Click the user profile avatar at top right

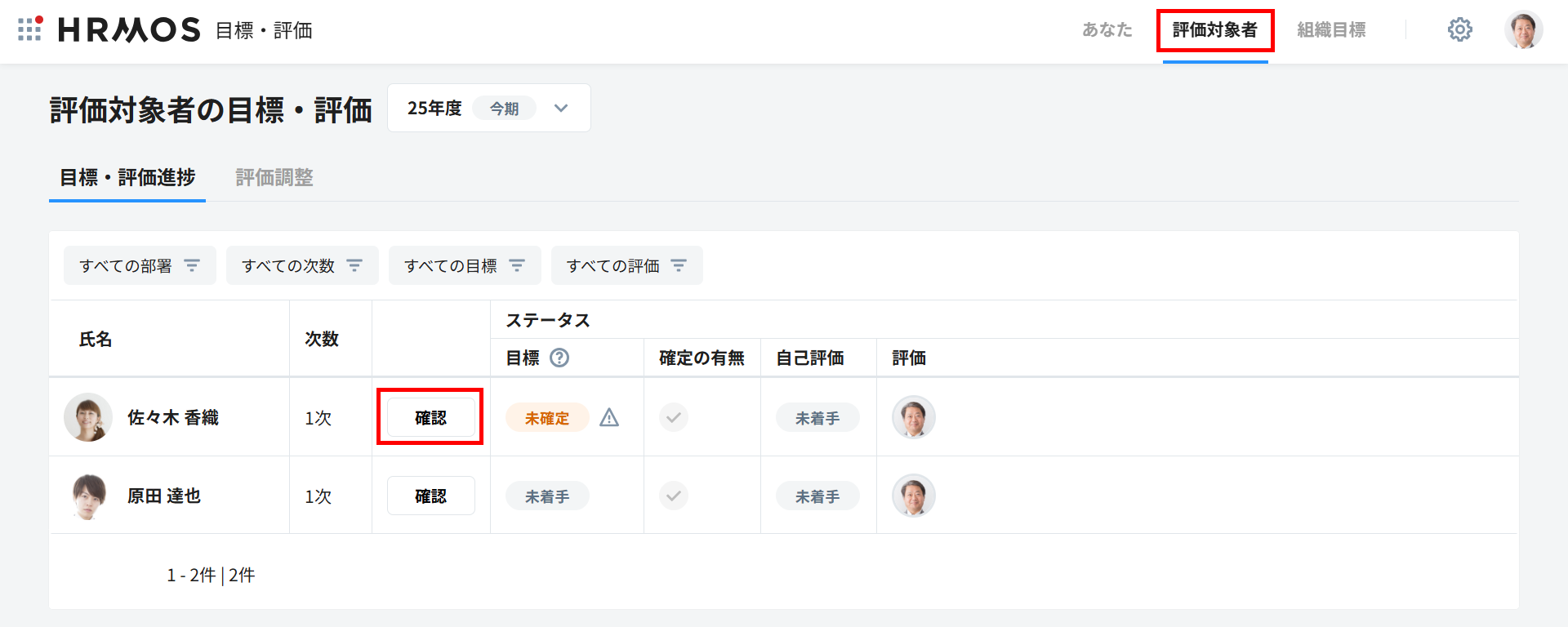point(1523,30)
